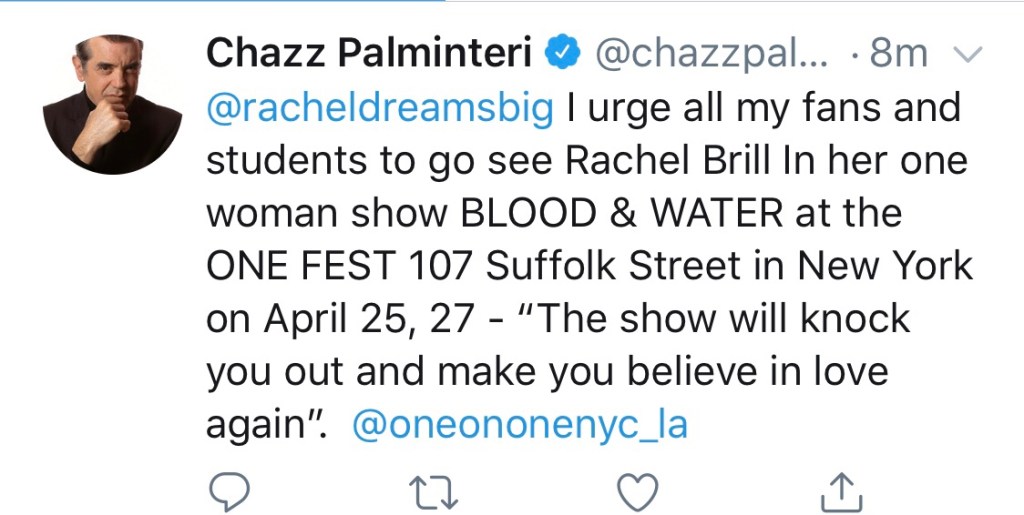Open the @oneononenyc_la mention
The height and width of the screenshot is (515, 1024).
pyautogui.click(x=520, y=425)
